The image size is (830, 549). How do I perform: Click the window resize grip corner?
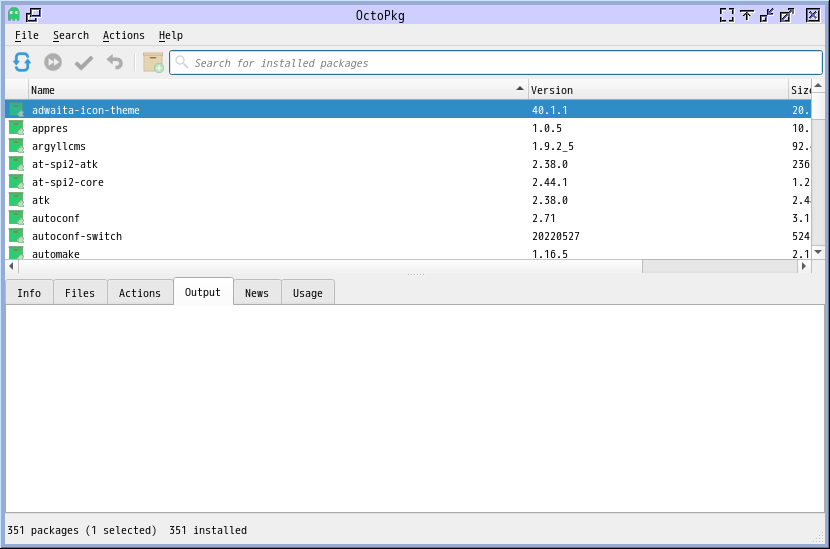point(818,538)
